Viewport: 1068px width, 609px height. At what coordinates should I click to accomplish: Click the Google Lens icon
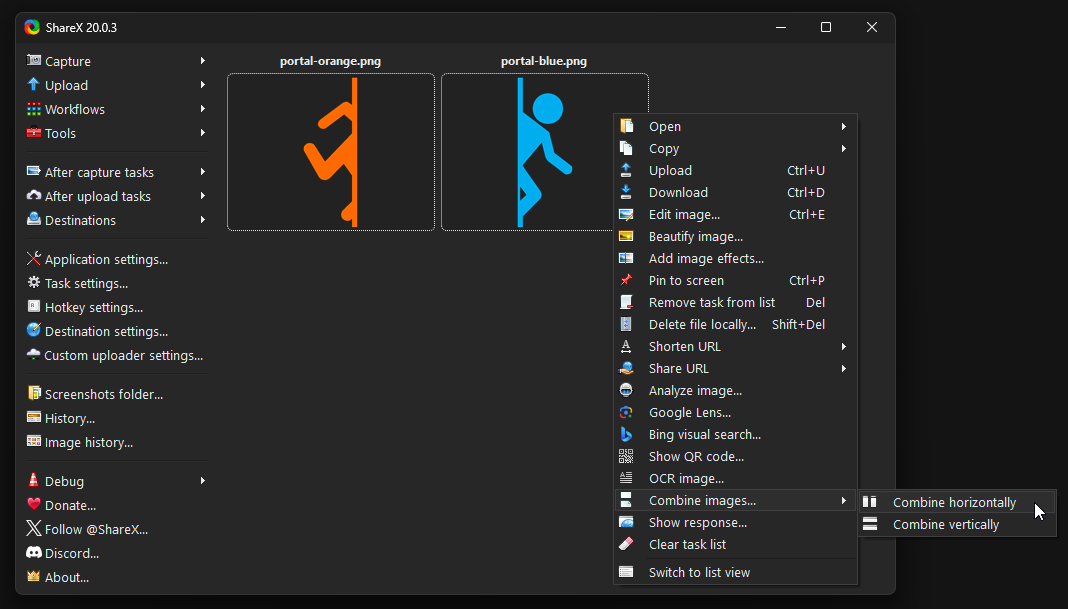(626, 412)
